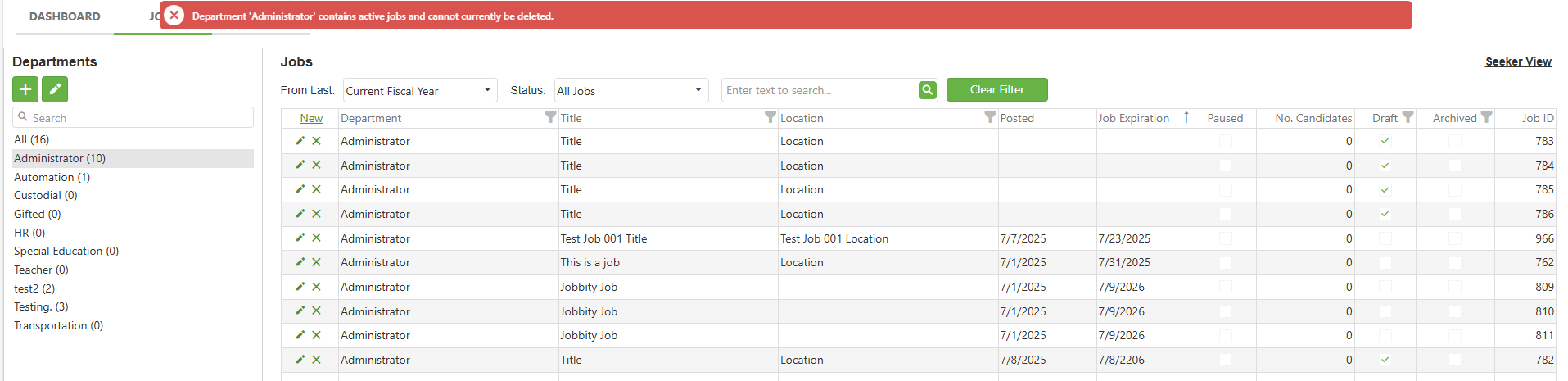Open the Archived column filter funnel

coord(1486,118)
